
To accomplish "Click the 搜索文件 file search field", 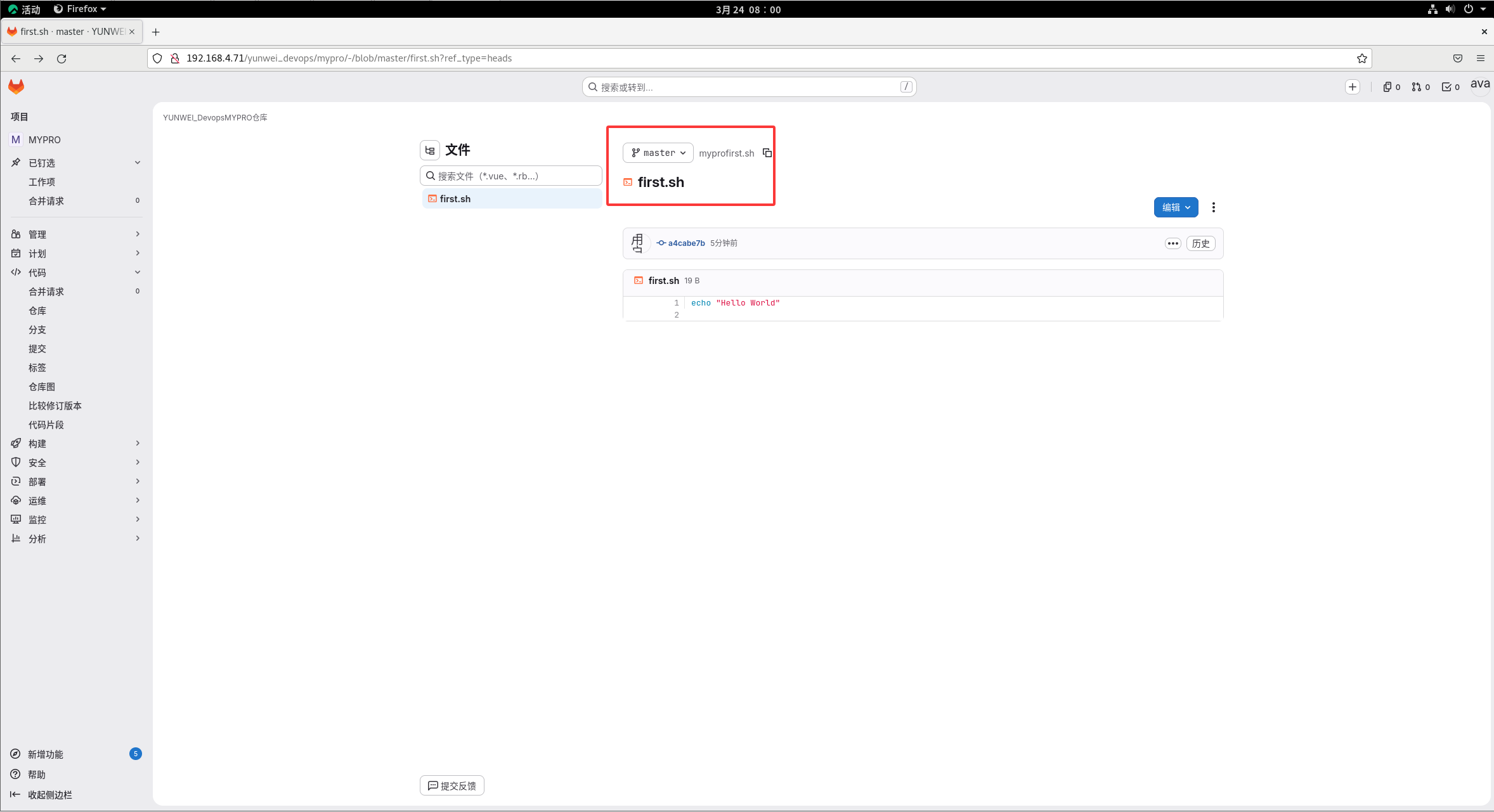I will click(x=511, y=176).
